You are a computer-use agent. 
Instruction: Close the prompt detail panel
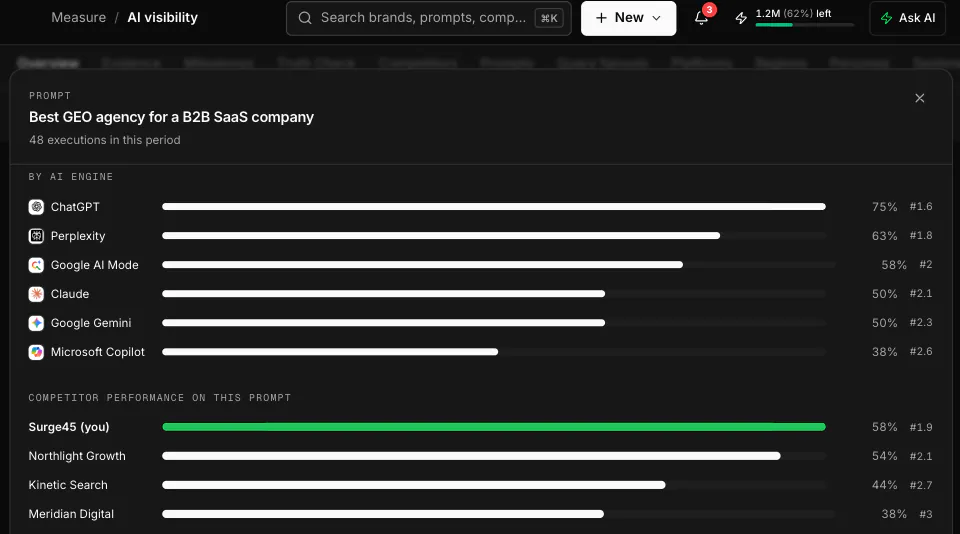(920, 98)
